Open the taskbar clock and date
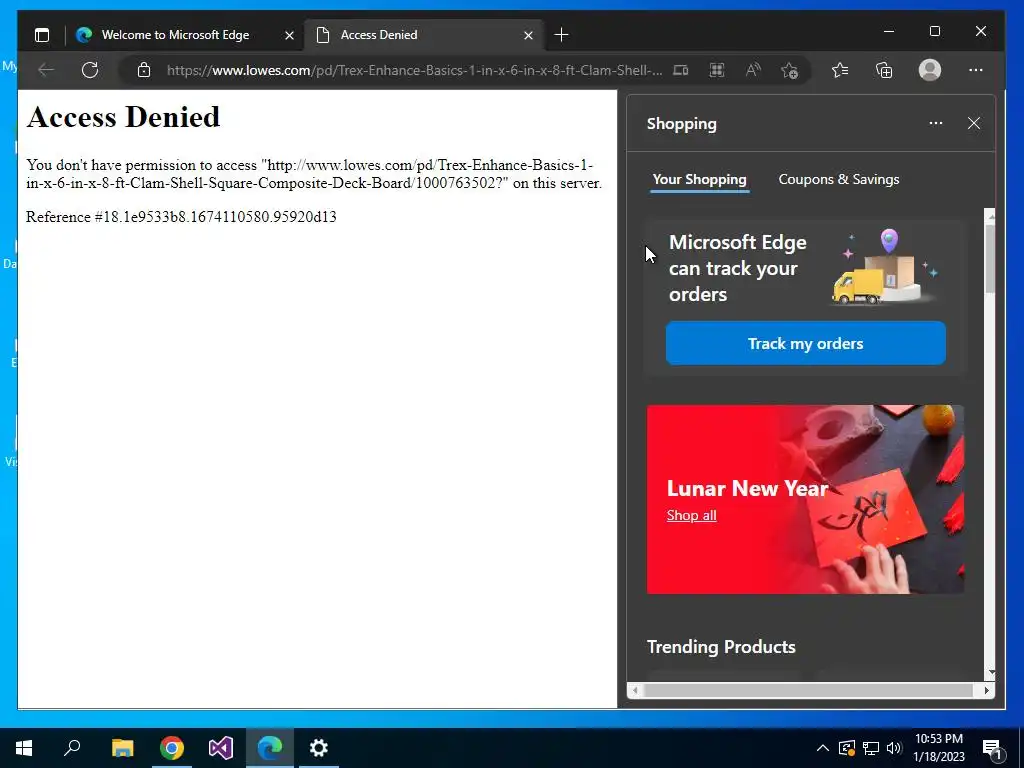Image resolution: width=1024 pixels, height=768 pixels. [x=938, y=748]
